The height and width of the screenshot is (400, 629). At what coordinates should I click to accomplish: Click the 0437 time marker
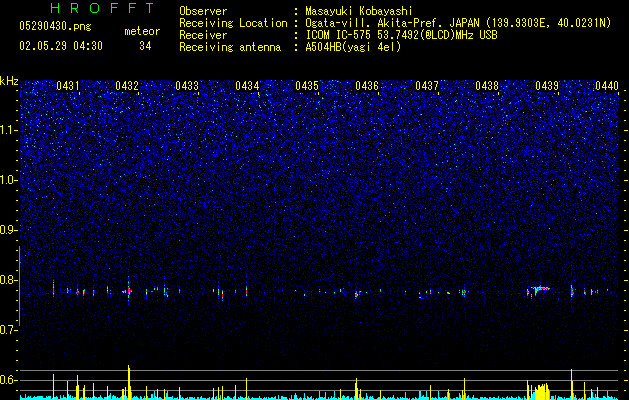tap(427, 85)
